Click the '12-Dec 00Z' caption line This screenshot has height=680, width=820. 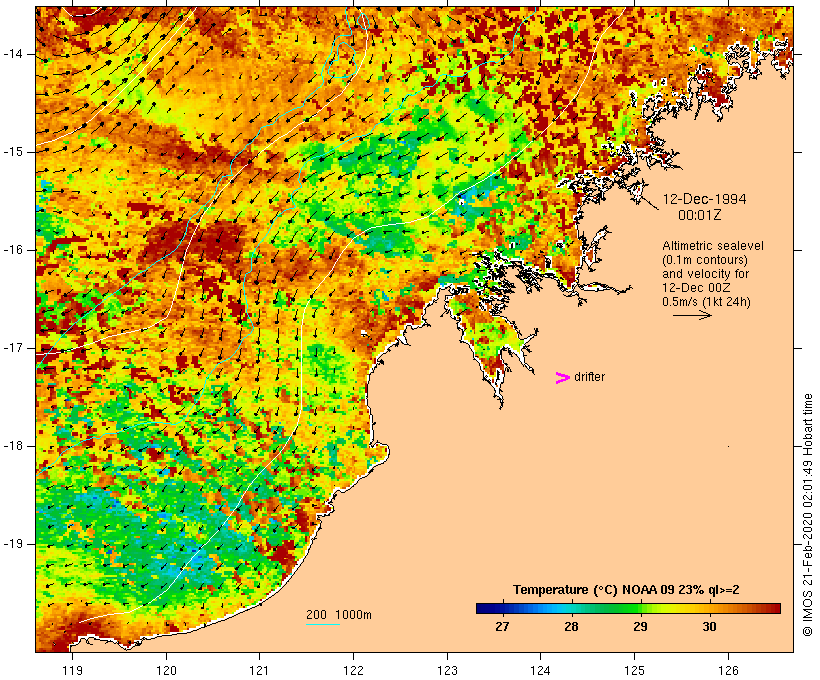pyautogui.click(x=696, y=288)
